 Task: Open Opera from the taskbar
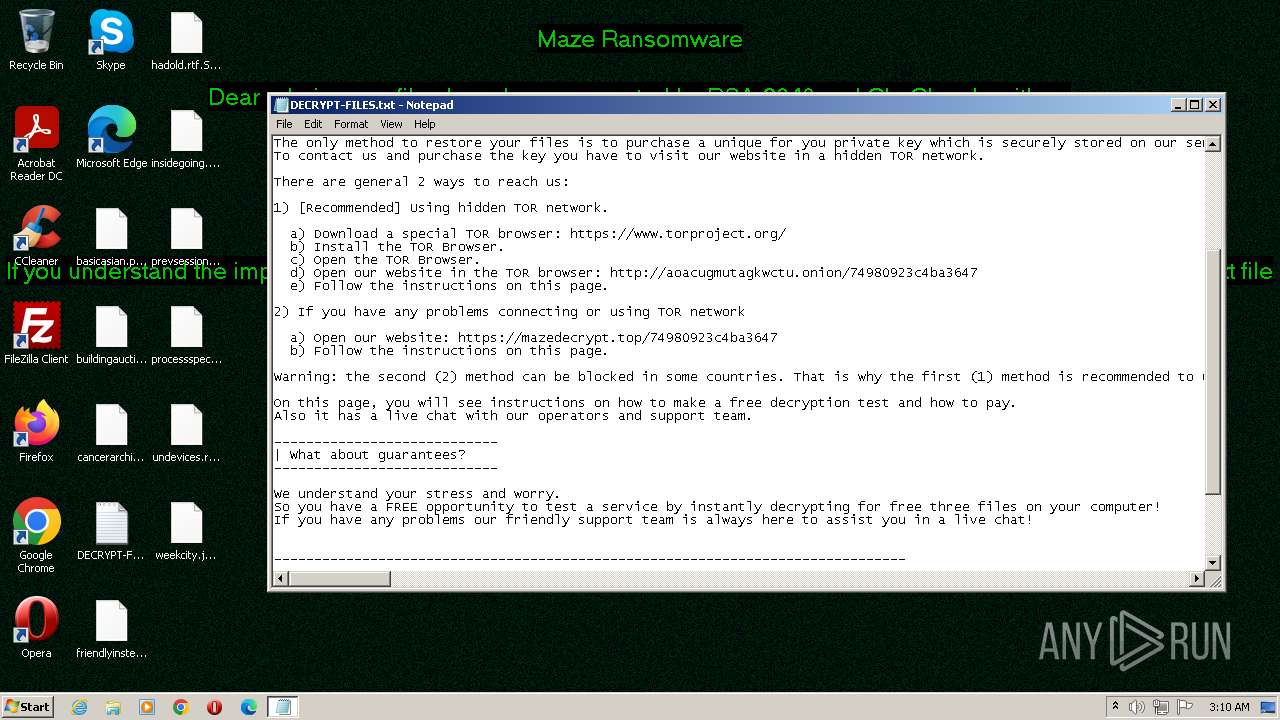pyautogui.click(x=215, y=707)
